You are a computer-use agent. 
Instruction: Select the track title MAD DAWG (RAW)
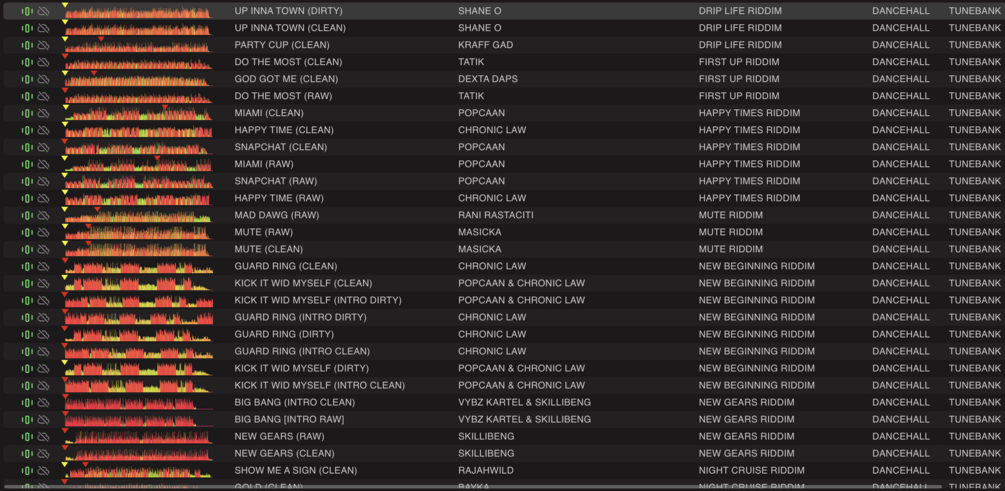coord(277,215)
